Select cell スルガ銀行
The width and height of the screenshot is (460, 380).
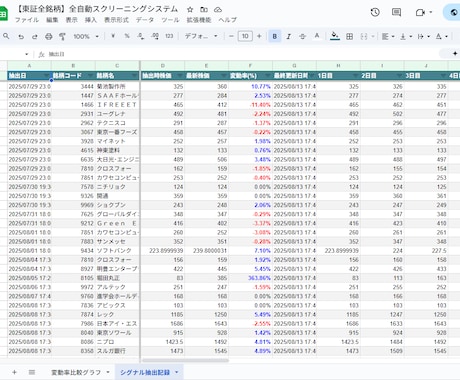(x=117, y=351)
